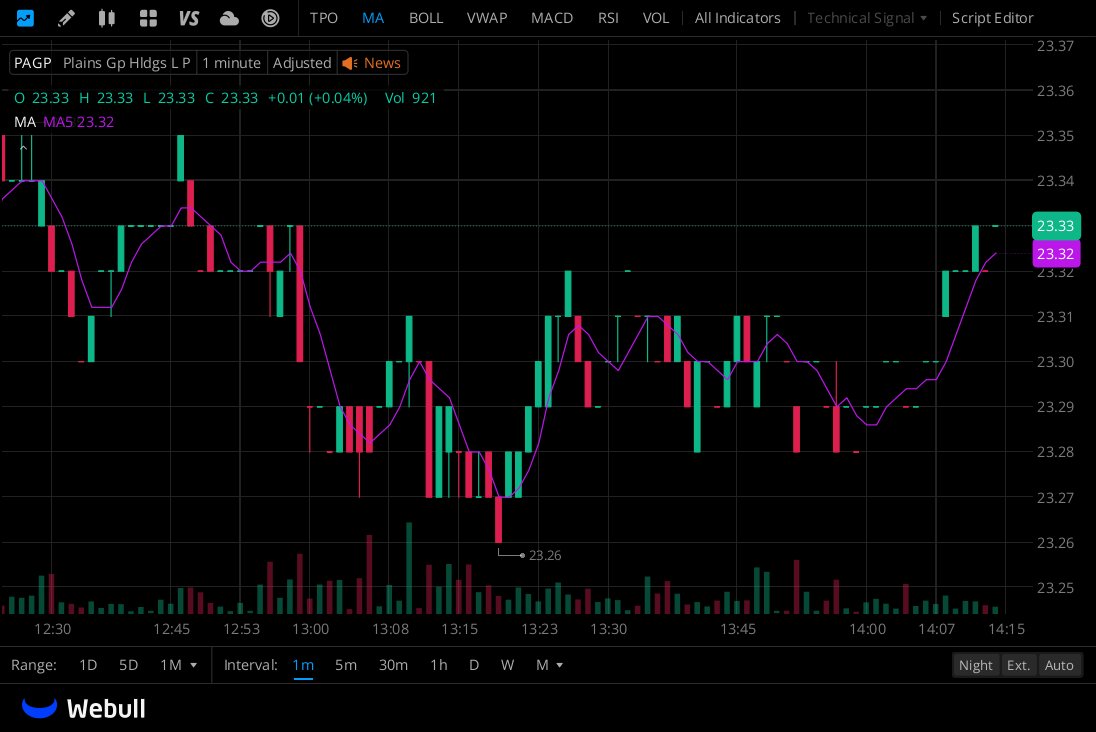Screen dimensions: 1096x732
Task: Click the PAGP ticker symbol
Action: pos(33,63)
